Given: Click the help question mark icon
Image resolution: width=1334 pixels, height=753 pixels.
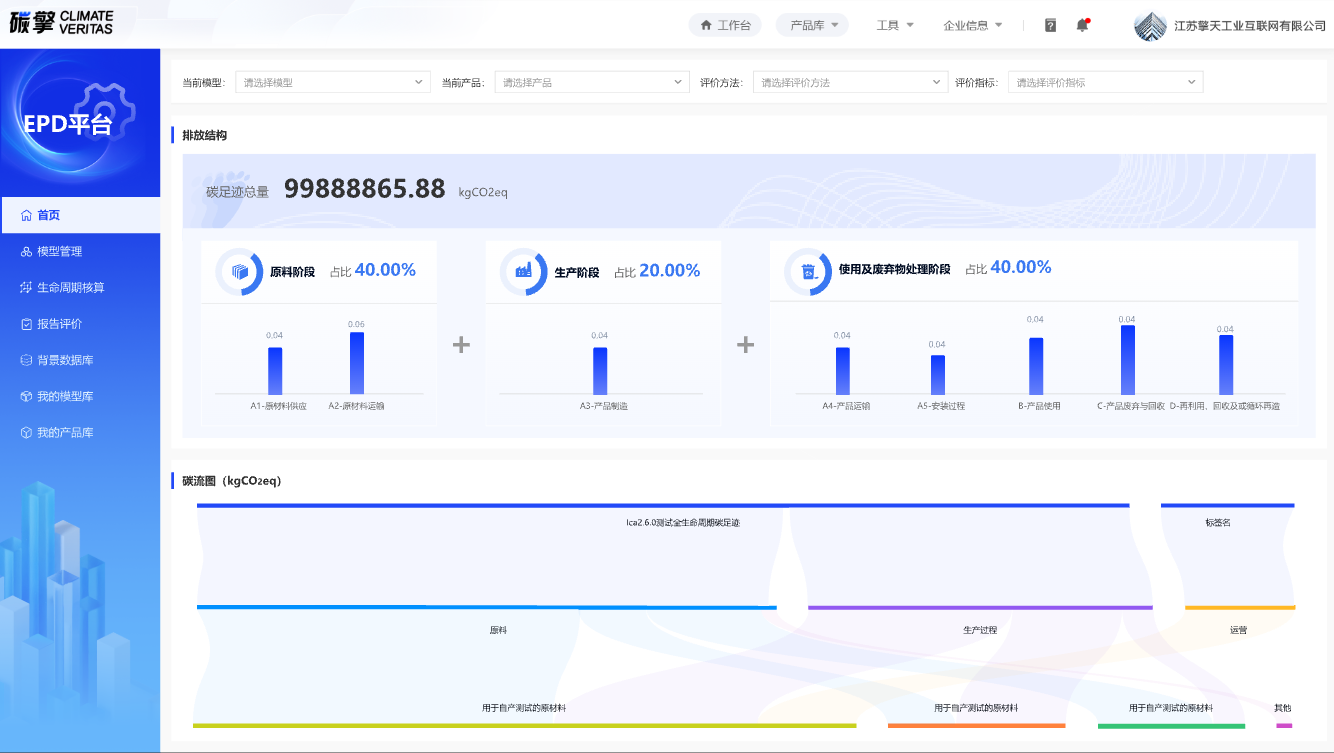Looking at the screenshot, I should tap(1050, 25).
